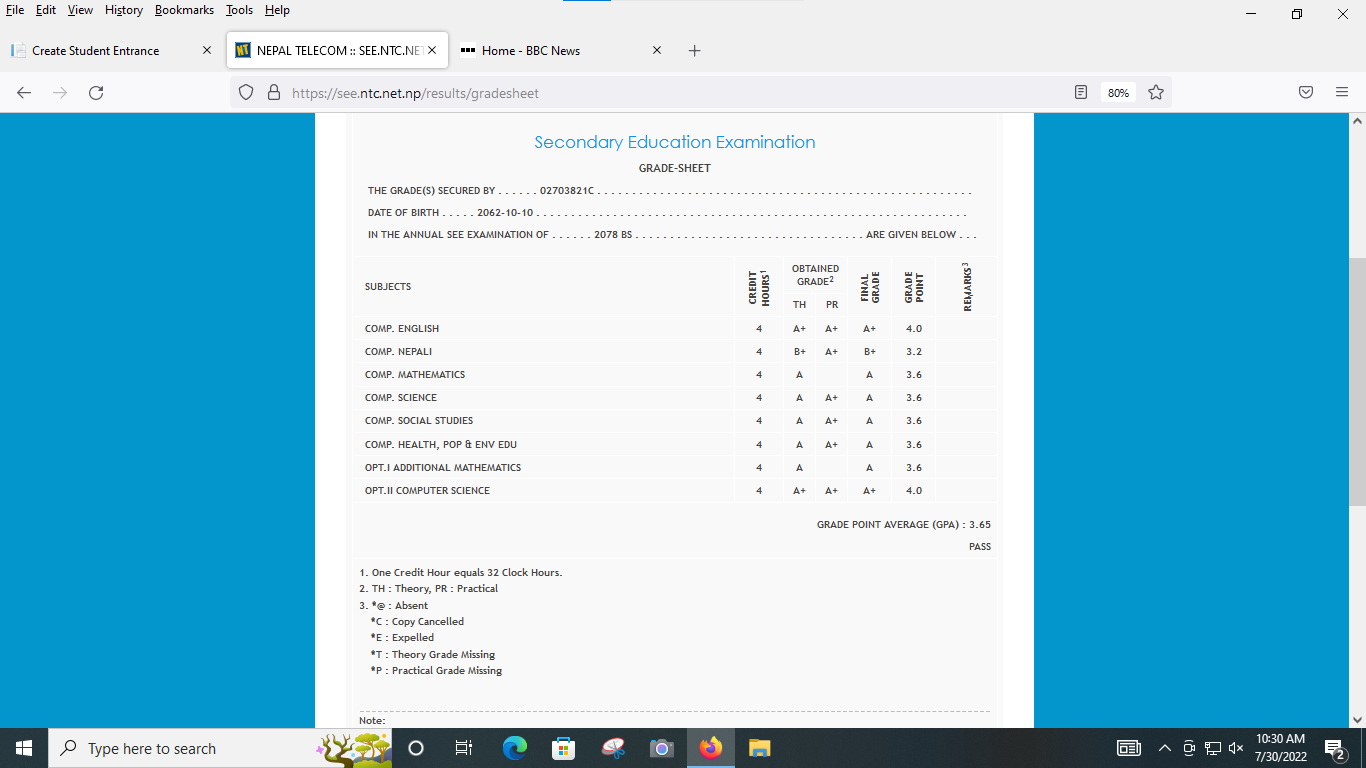Reload the current page
Viewport: 1366px width, 768px height.
click(x=96, y=93)
